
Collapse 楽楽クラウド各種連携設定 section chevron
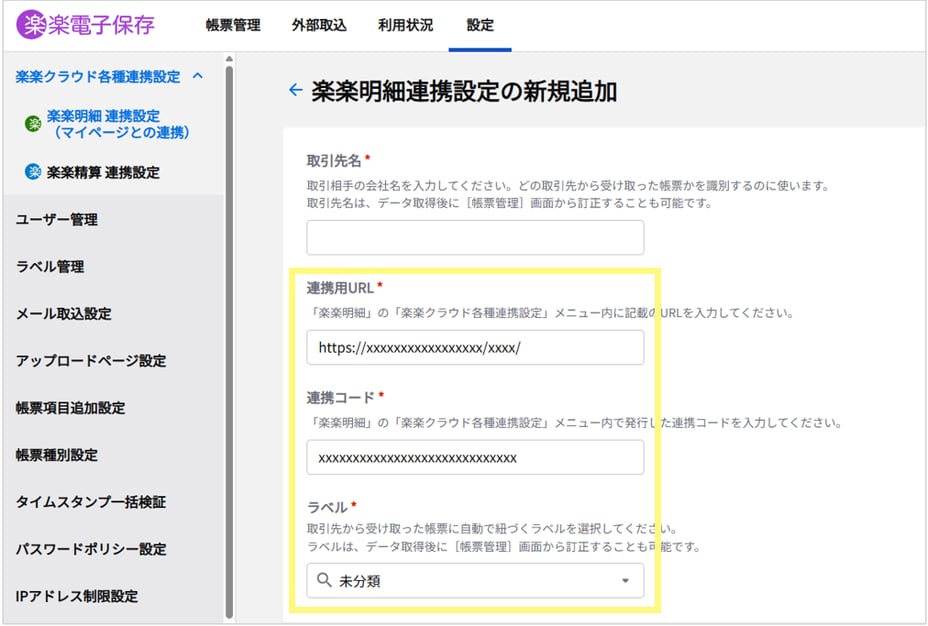tap(198, 76)
